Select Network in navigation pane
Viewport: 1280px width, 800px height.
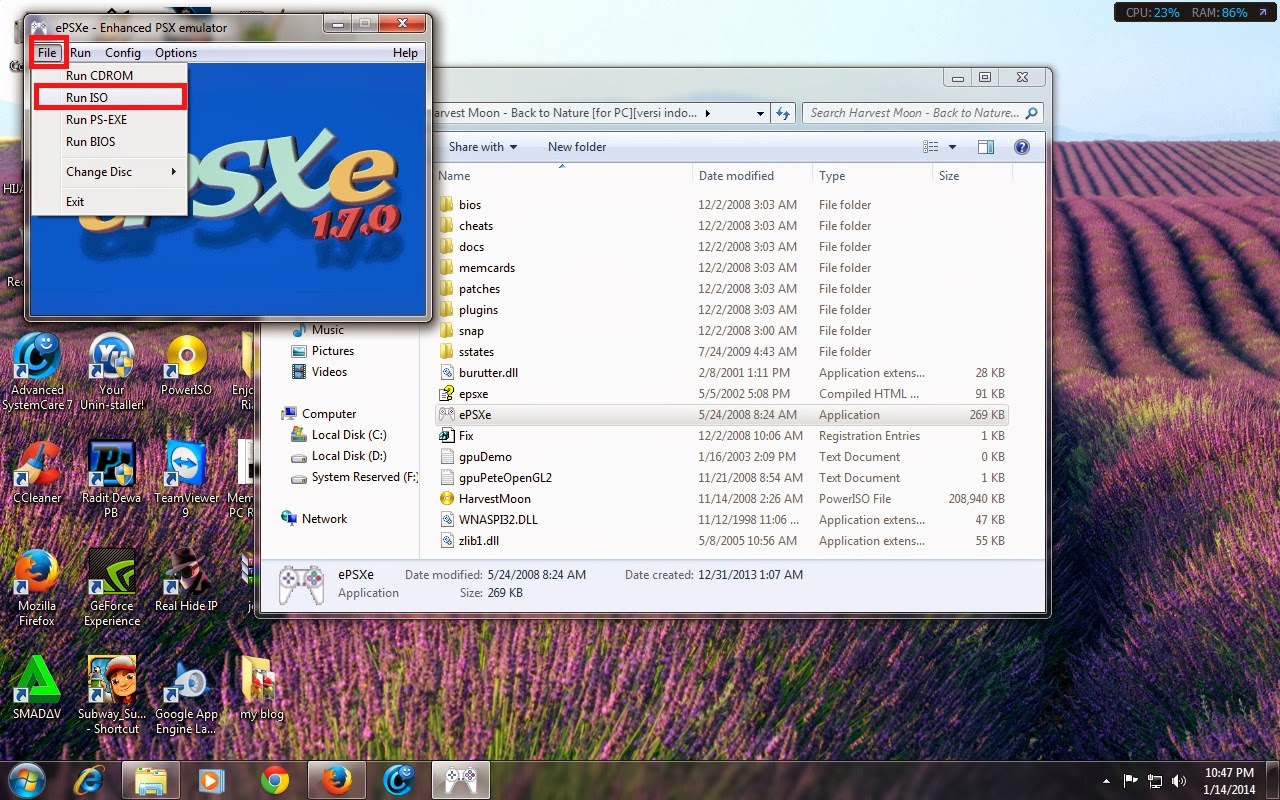tap(315, 519)
